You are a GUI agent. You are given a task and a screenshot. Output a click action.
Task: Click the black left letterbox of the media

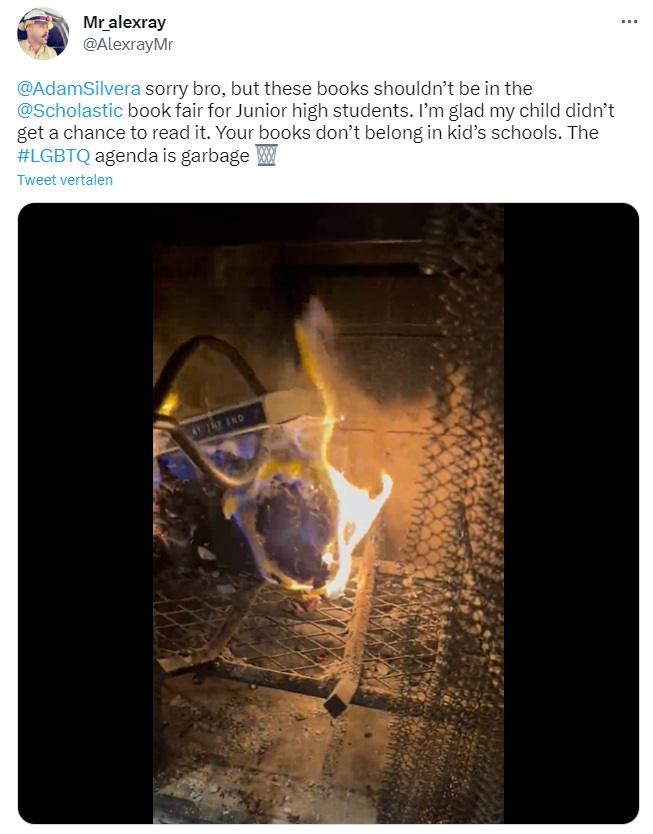86,513
